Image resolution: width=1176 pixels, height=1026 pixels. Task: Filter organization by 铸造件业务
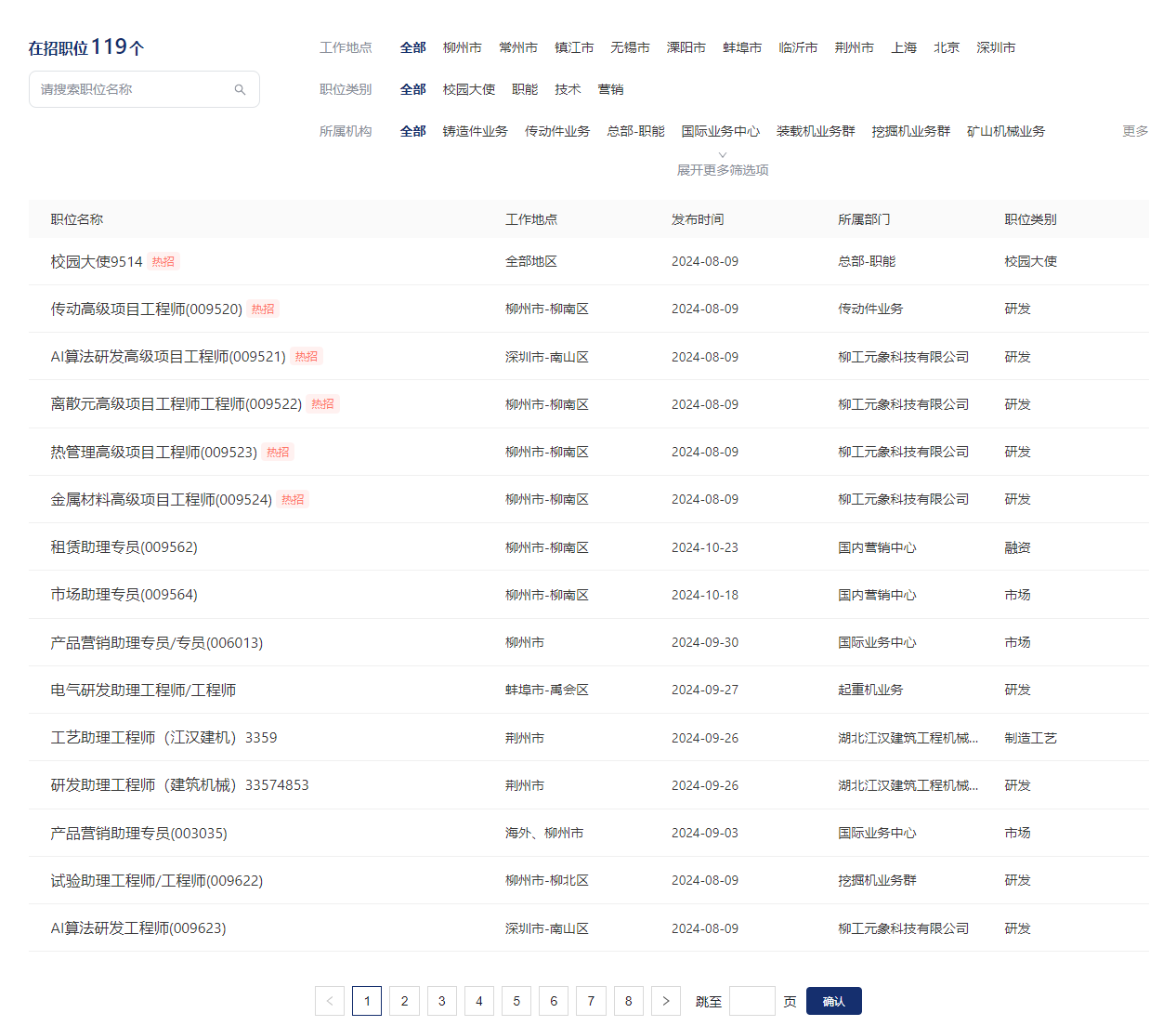pos(476,131)
